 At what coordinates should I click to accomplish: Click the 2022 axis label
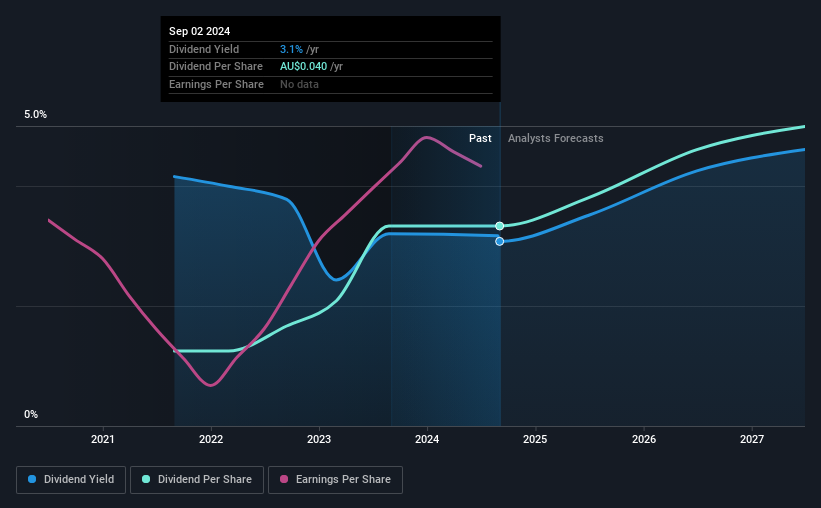tap(211, 439)
